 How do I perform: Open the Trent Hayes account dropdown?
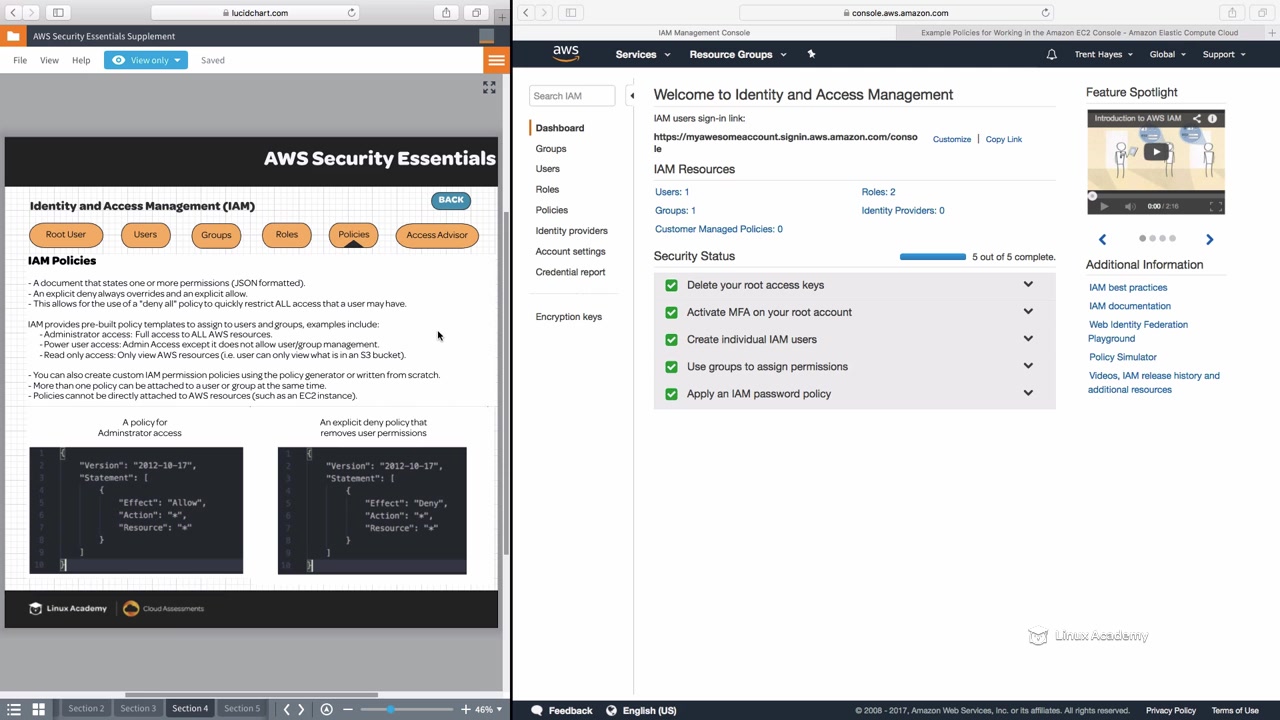pyautogui.click(x=1103, y=54)
